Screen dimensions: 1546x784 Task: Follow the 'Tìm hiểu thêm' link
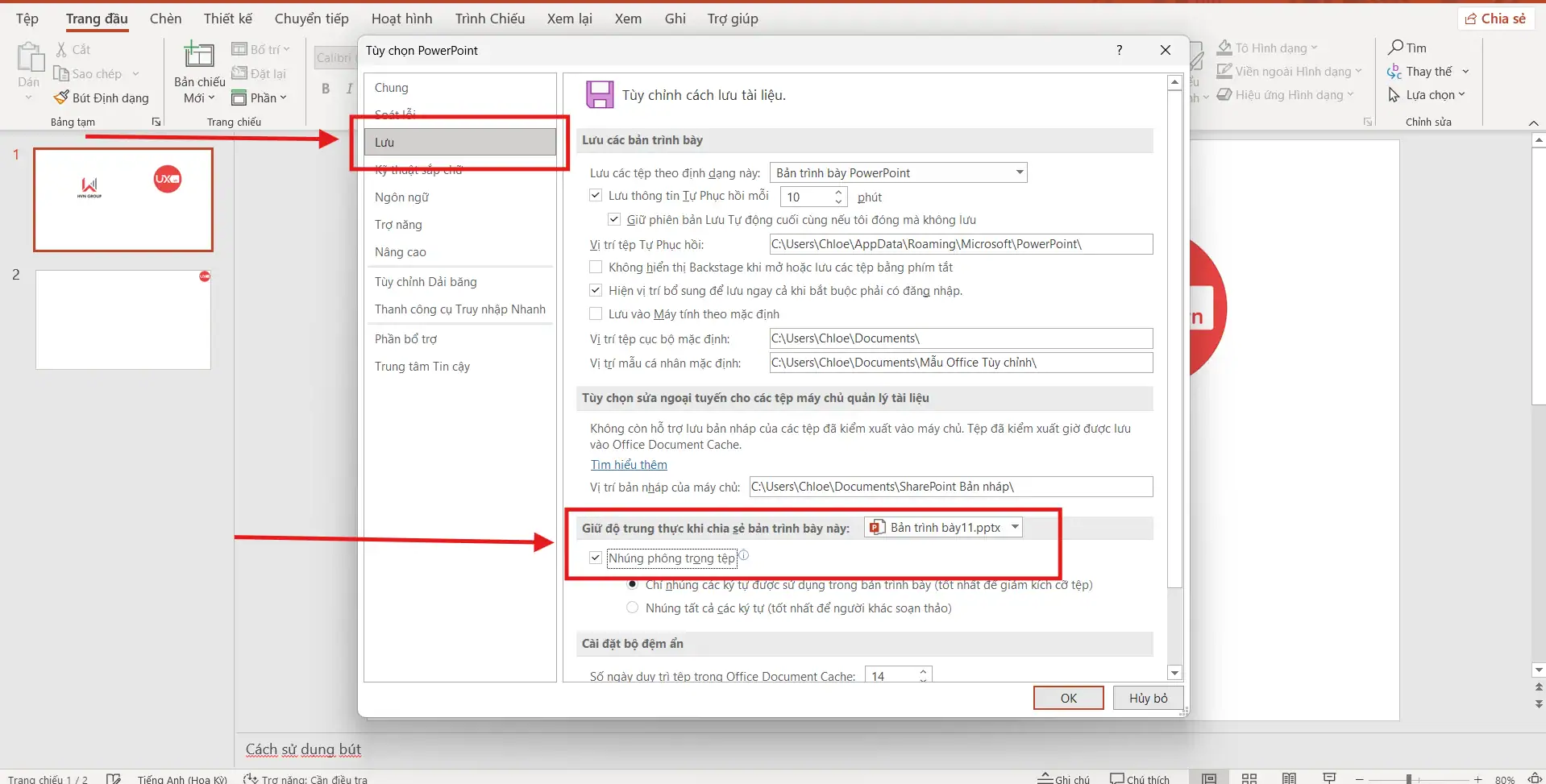pyautogui.click(x=629, y=465)
